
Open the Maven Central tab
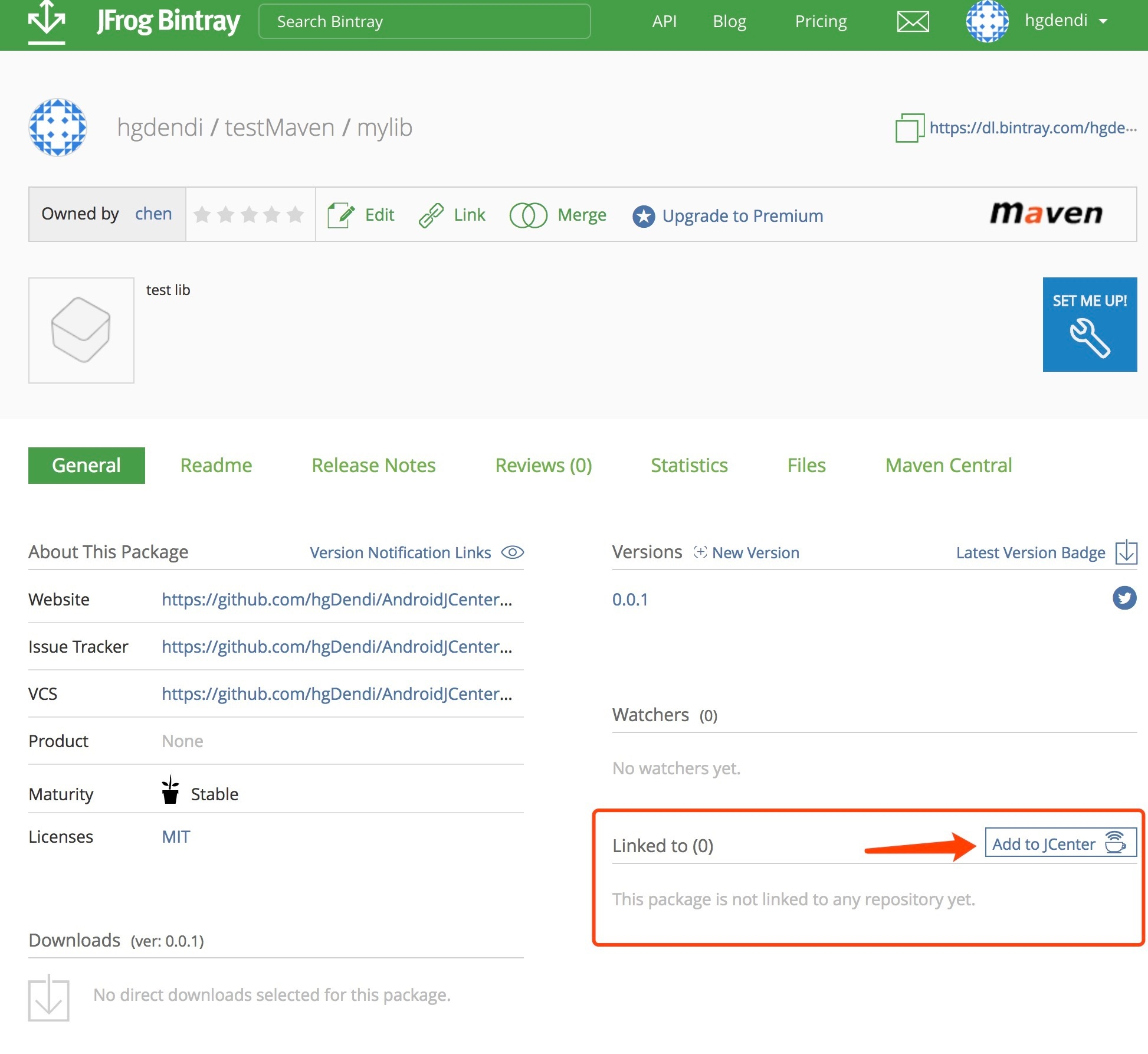pos(948,466)
